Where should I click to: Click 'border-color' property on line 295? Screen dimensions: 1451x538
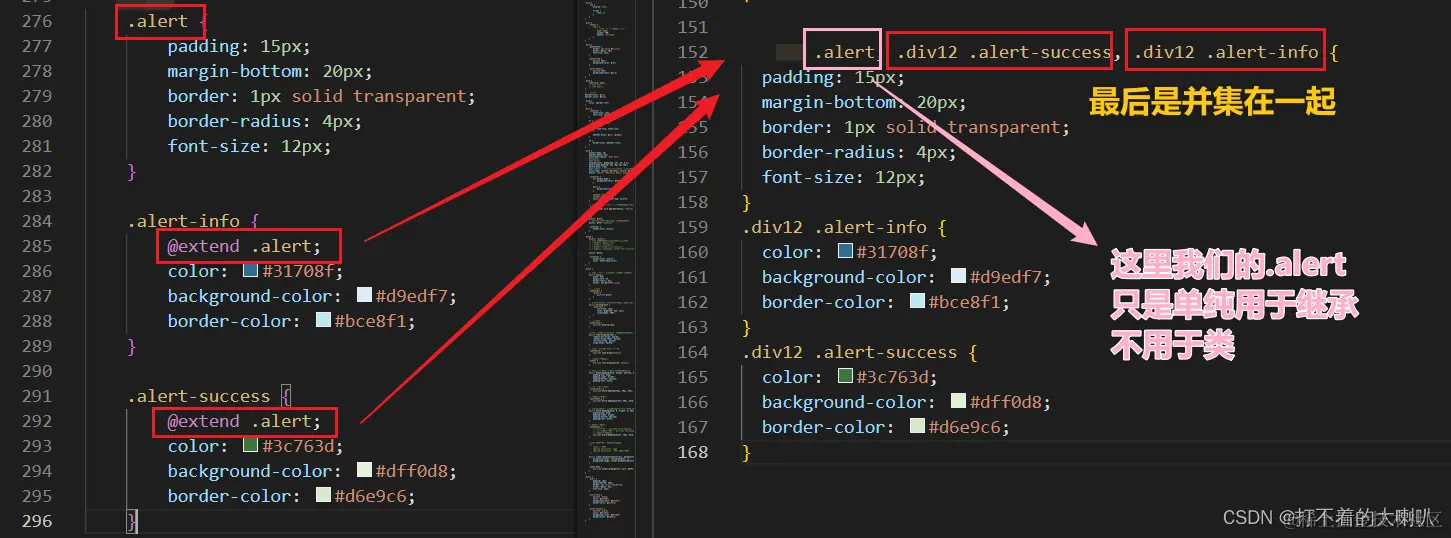click(x=227, y=496)
